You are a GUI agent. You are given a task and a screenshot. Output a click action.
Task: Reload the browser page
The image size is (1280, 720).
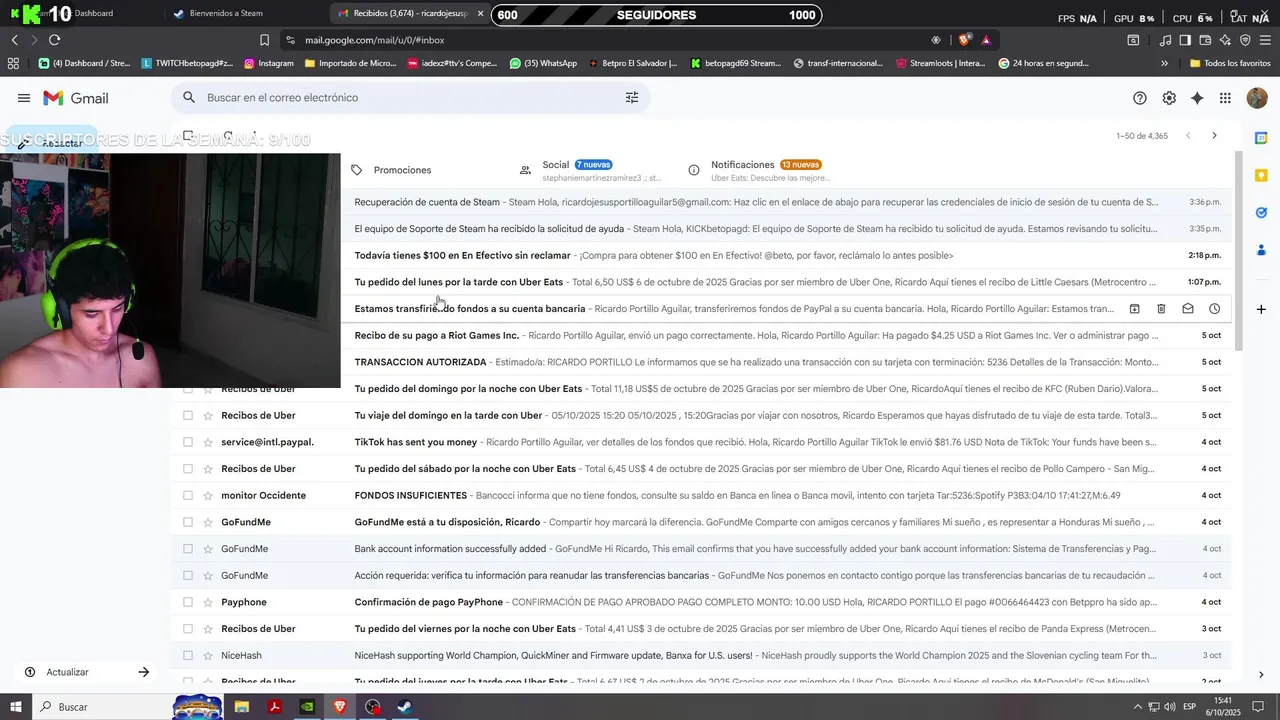coord(54,40)
